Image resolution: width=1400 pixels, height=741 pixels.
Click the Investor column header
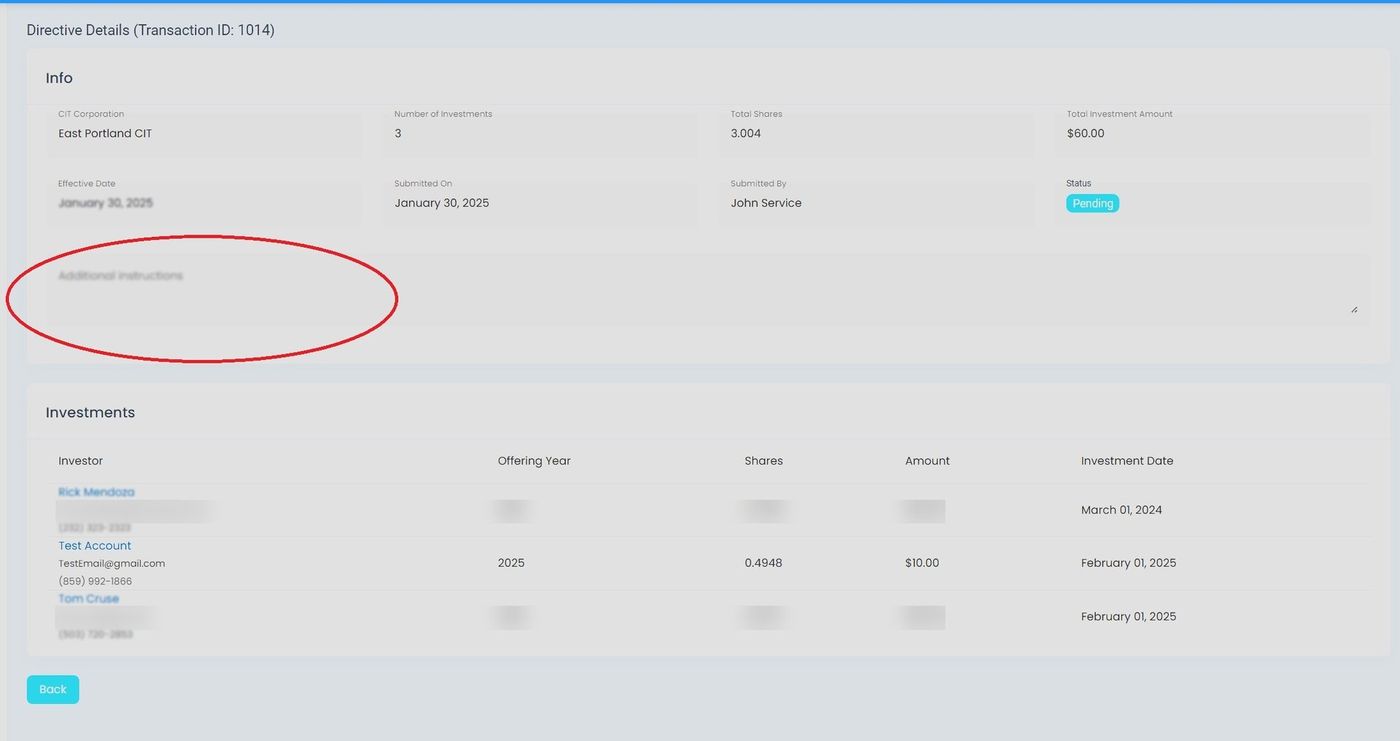click(x=81, y=461)
